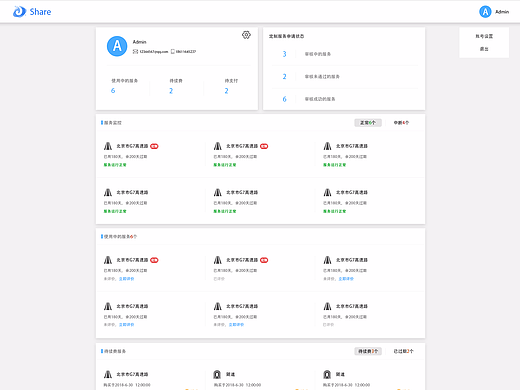This screenshot has width=520, height=390.
Task: Click the Admin name in the profile card
Action: [x=139, y=42]
